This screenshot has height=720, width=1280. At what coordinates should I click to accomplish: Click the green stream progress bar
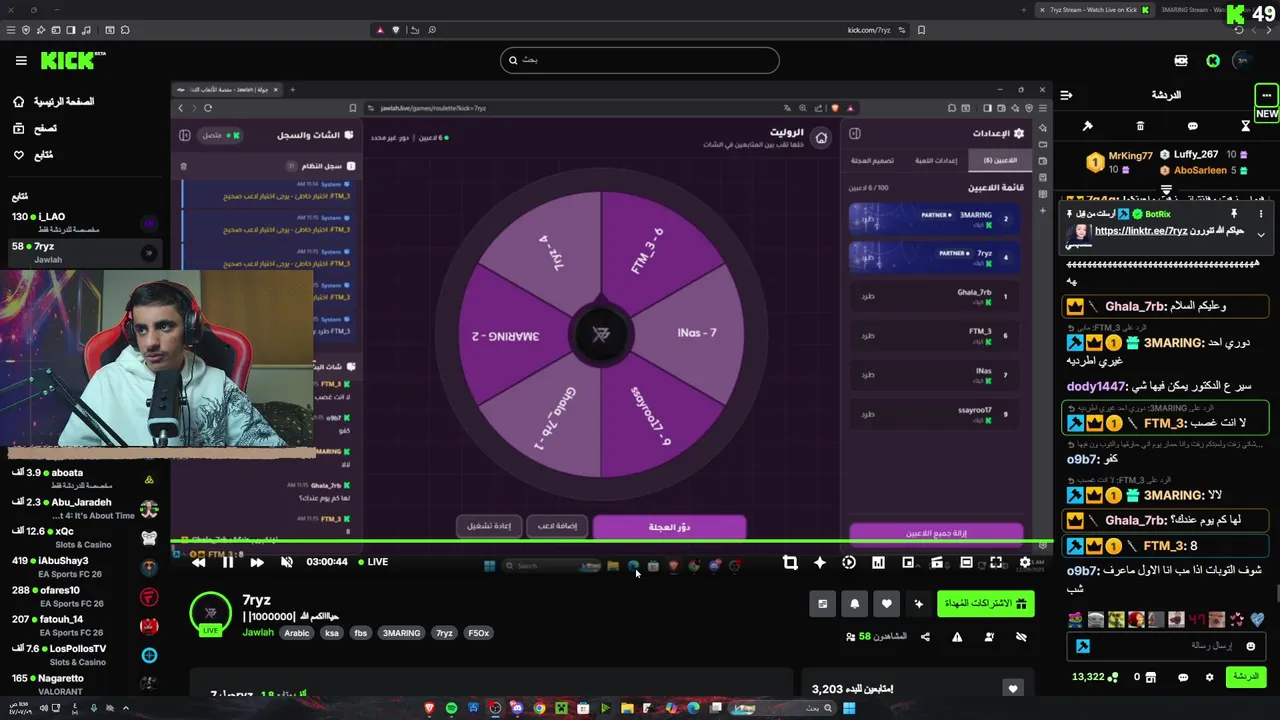point(612,541)
